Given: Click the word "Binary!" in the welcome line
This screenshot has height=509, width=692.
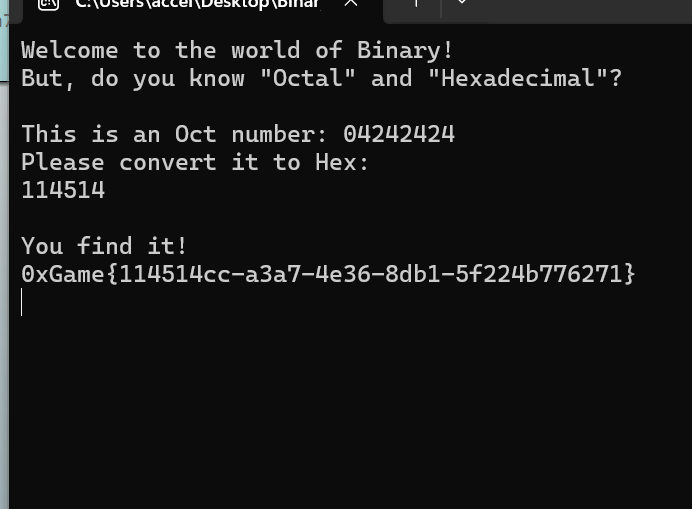Looking at the screenshot, I should click(405, 50).
